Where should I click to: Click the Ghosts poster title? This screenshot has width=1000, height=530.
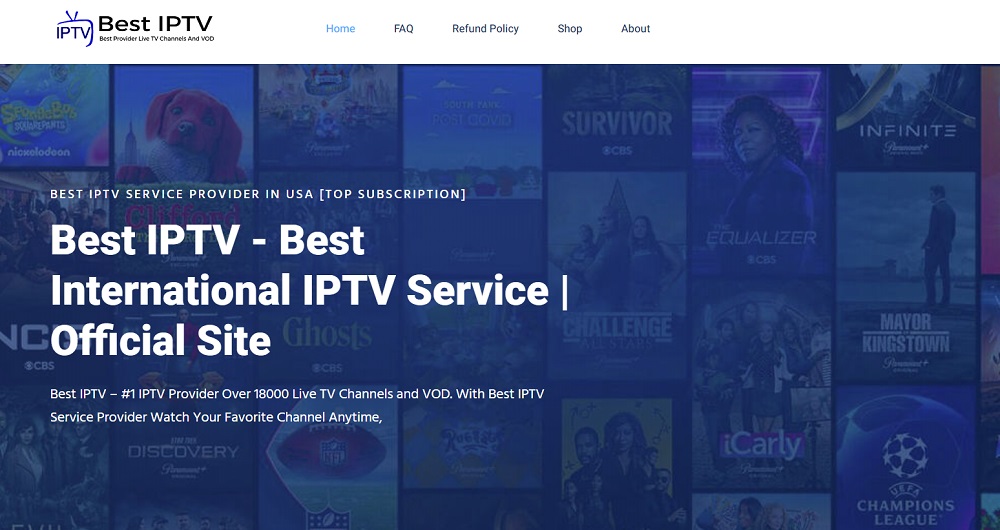click(327, 332)
